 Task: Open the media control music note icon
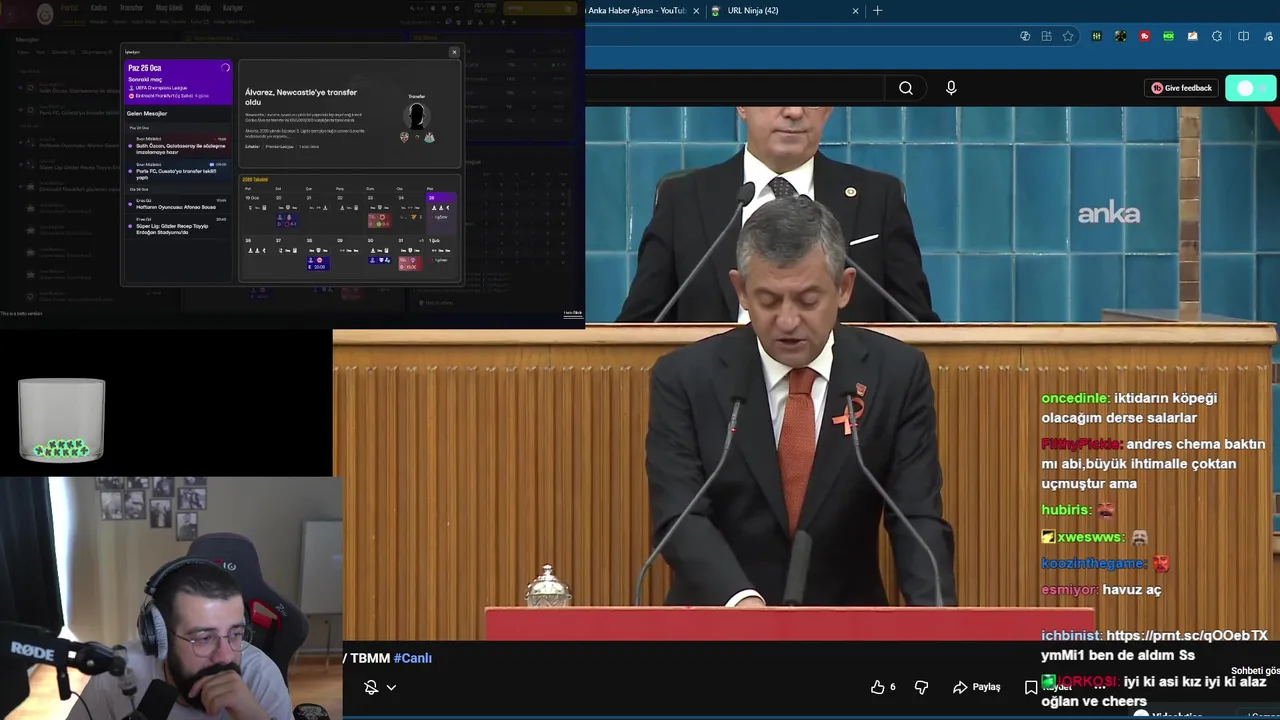point(1266,36)
